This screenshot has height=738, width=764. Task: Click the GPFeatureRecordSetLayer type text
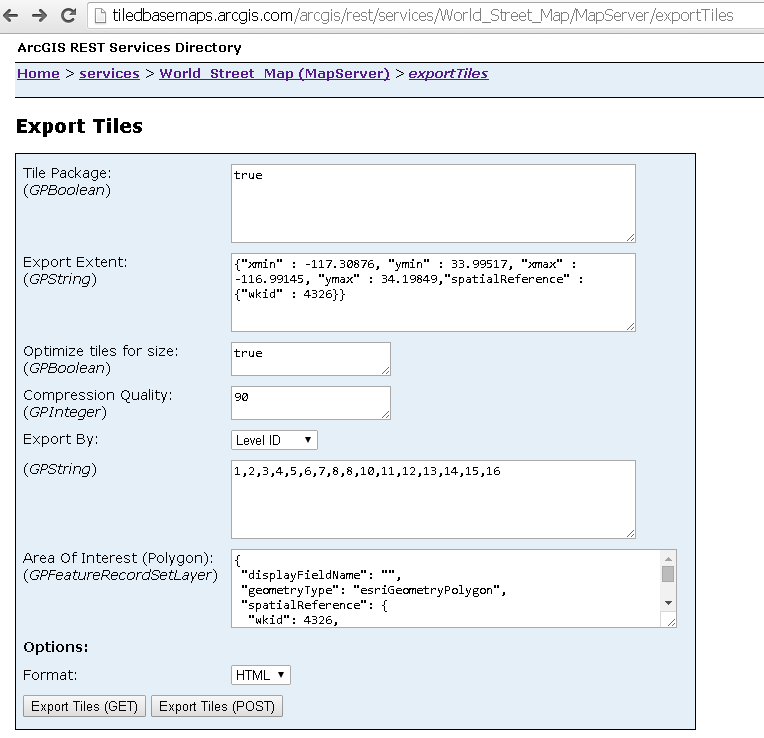click(x=120, y=575)
